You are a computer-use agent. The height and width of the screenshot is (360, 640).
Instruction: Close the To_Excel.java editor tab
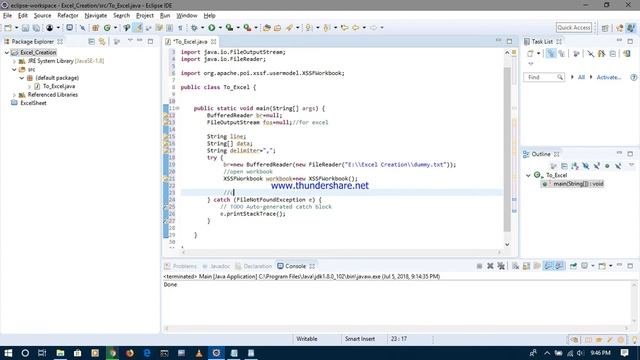(213, 42)
